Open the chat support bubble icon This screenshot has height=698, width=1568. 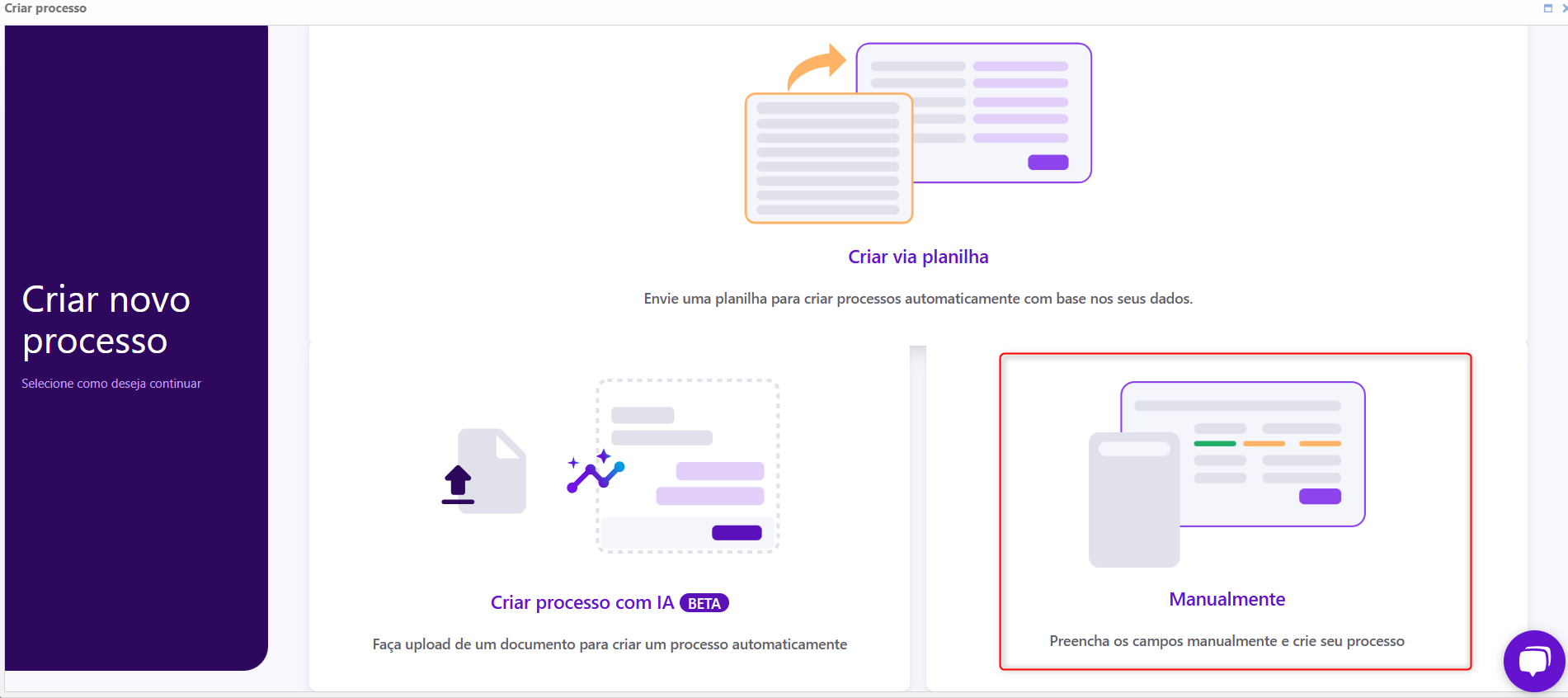point(1533,661)
